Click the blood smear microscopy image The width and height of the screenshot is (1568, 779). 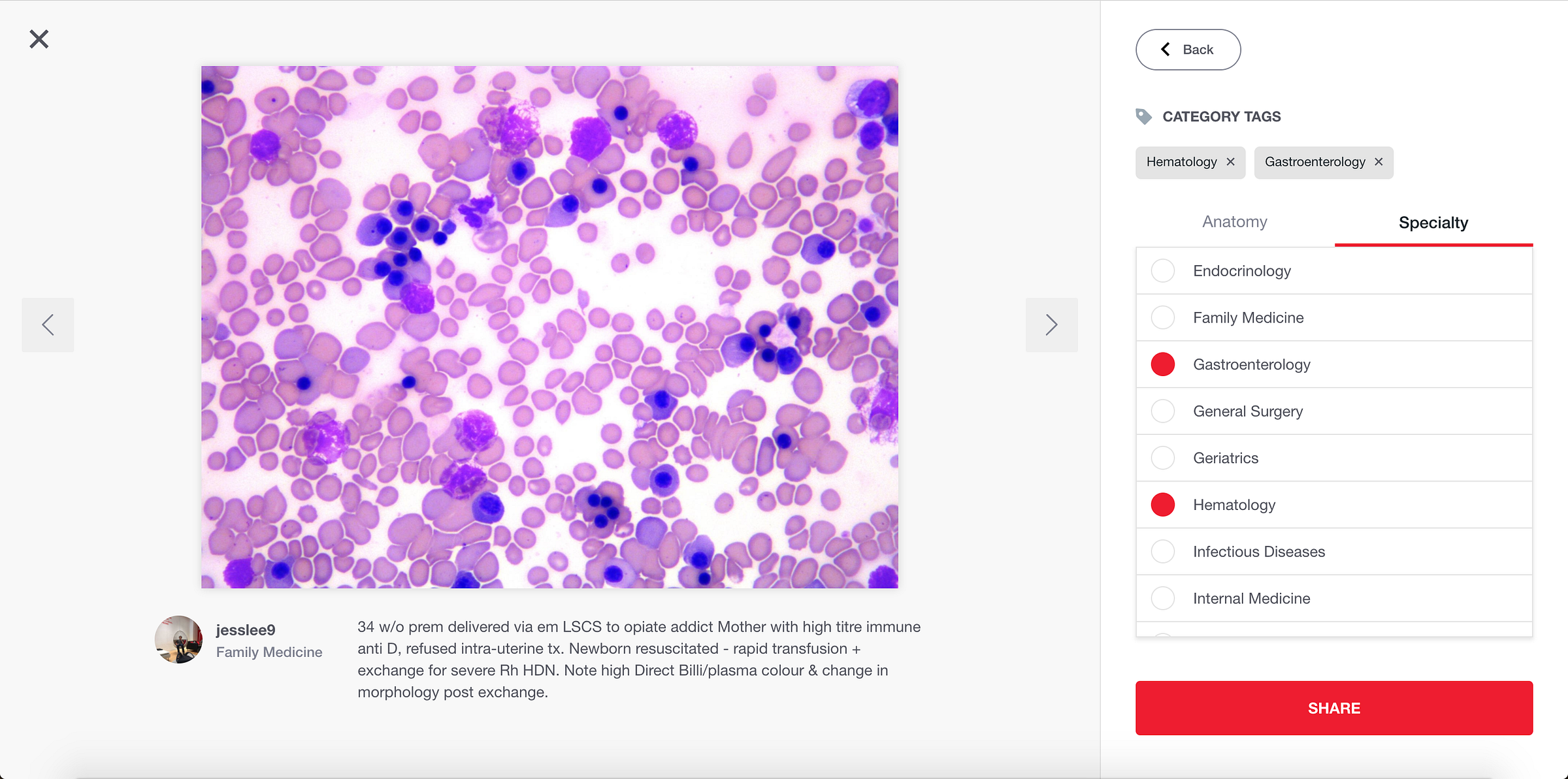pyautogui.click(x=549, y=326)
